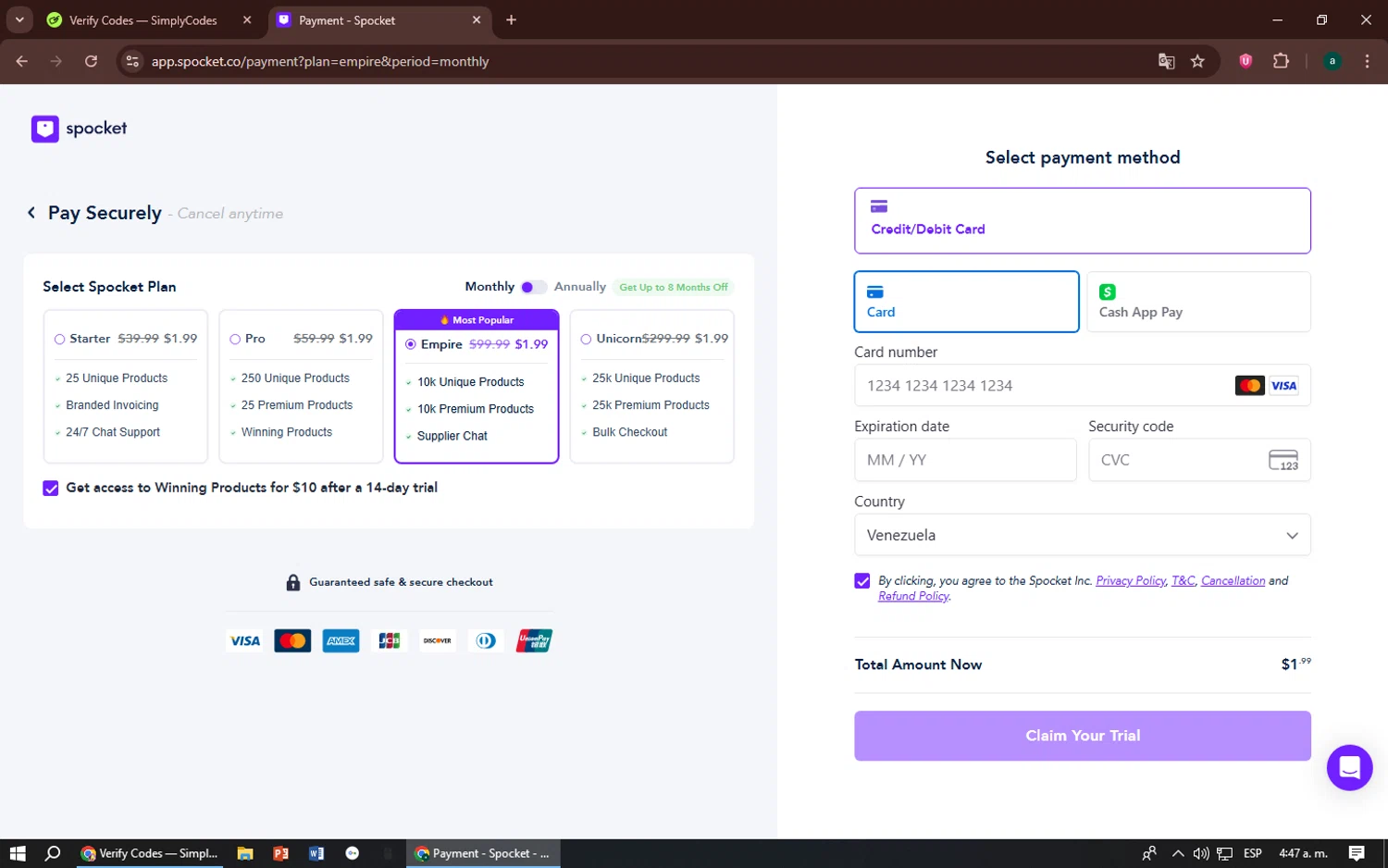Click the Translate page icon in address bar
This screenshot has height=868, width=1388.
pos(1166,61)
